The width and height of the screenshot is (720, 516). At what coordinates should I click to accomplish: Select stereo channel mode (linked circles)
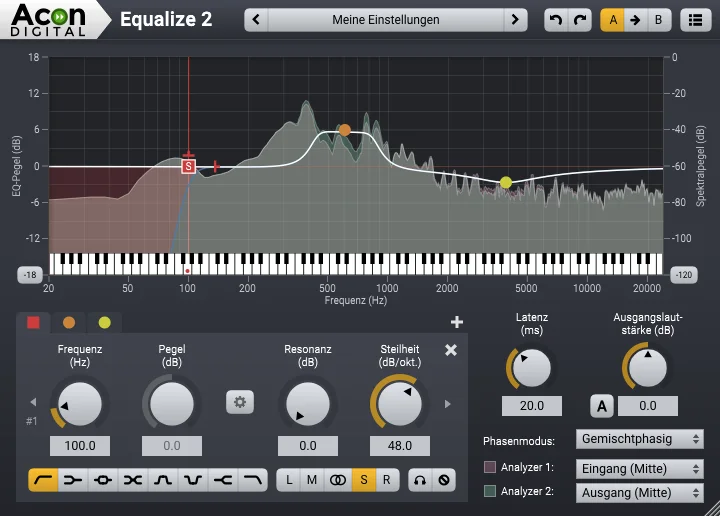click(338, 480)
